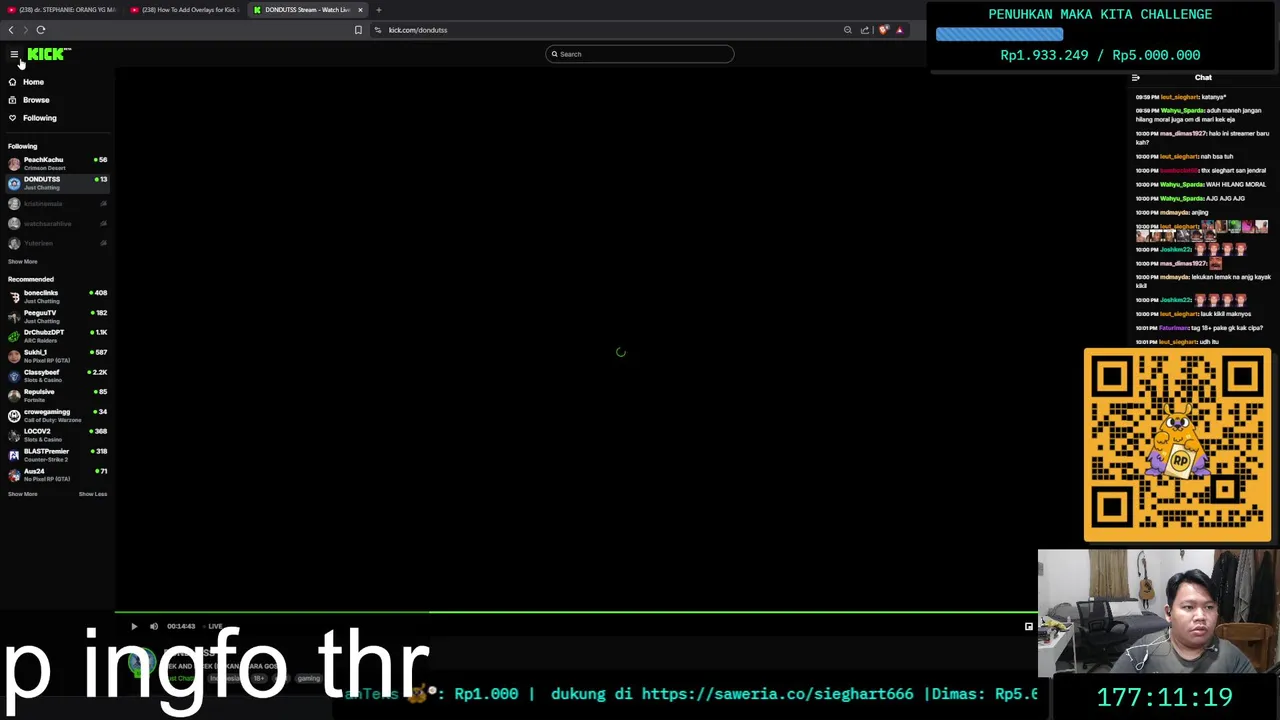Screen dimensions: 1280x720
Task: Open offline channel watchsarahlive
Action: click(x=58, y=224)
